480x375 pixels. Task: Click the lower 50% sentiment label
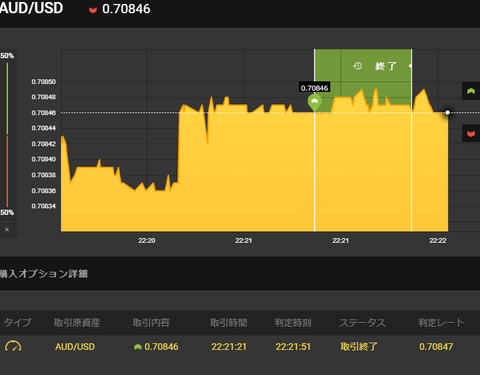tap(7, 212)
